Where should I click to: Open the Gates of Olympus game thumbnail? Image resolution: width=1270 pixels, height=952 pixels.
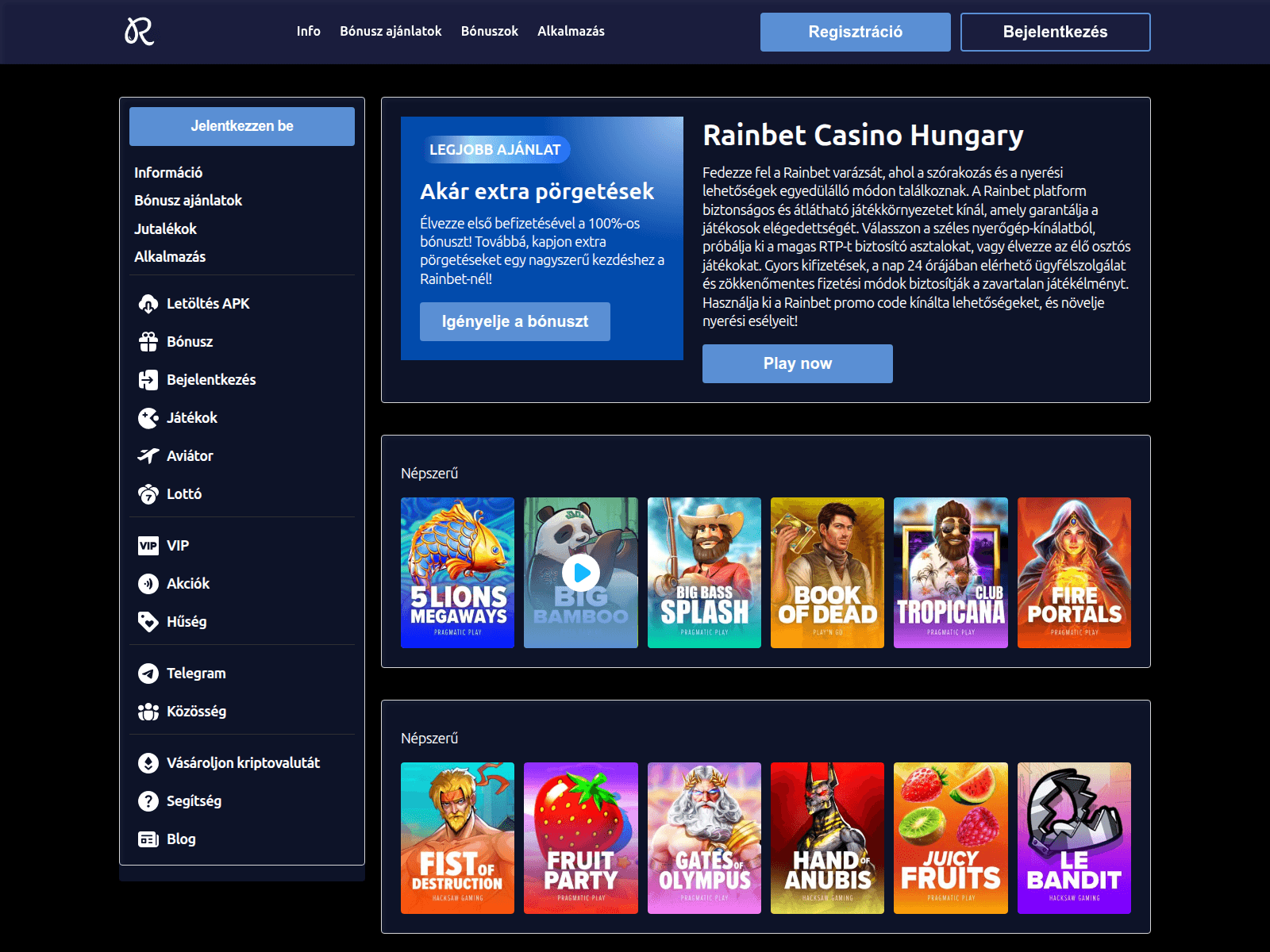pos(704,838)
